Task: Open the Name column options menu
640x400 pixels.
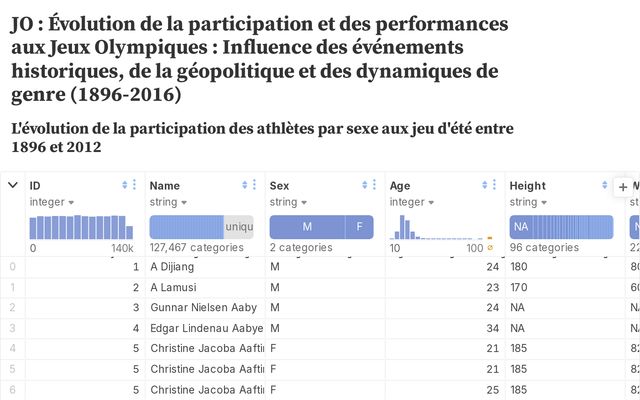Action: [x=255, y=185]
